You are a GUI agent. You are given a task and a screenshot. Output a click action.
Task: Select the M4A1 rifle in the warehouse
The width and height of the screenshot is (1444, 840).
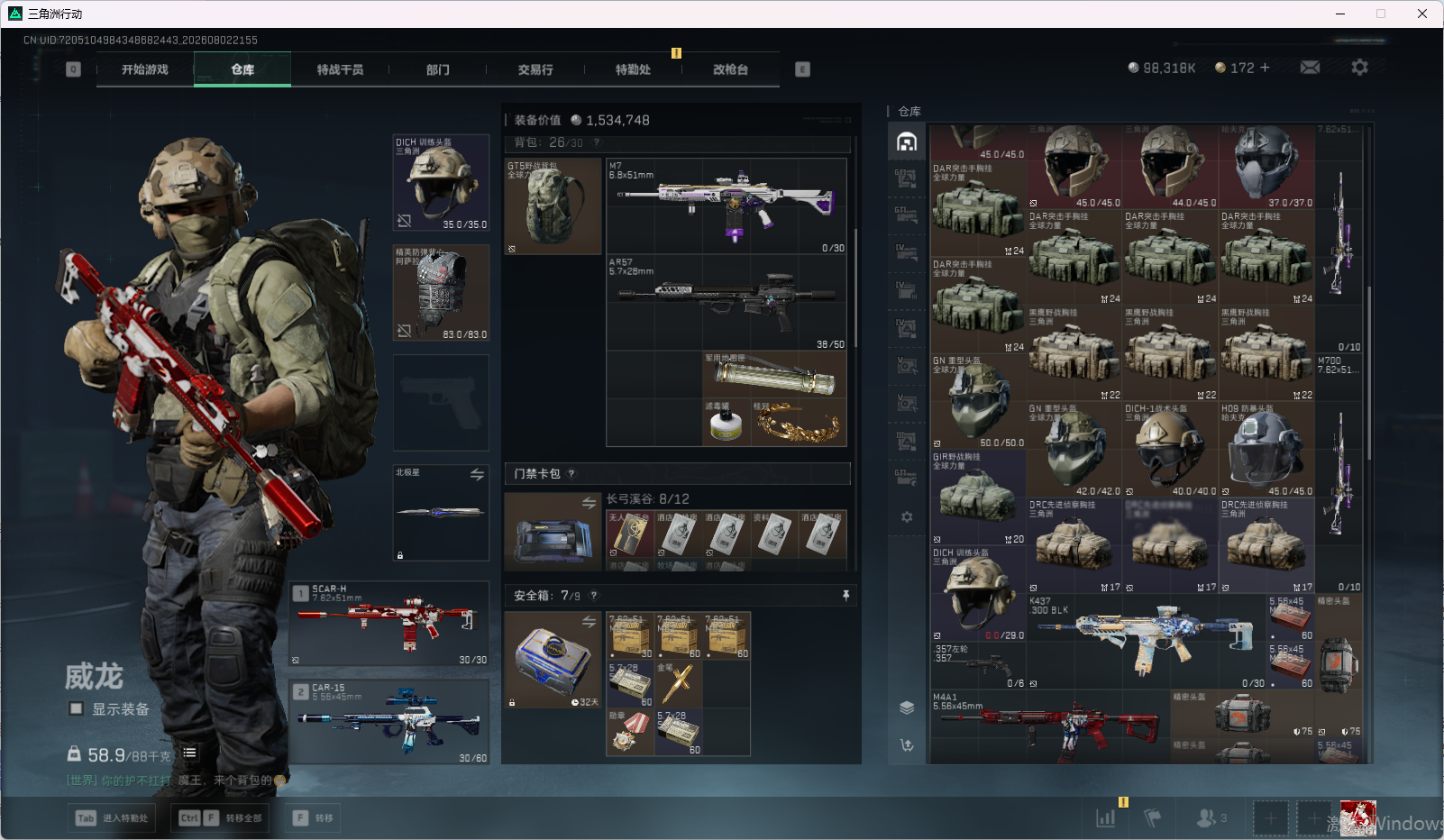click(1050, 726)
